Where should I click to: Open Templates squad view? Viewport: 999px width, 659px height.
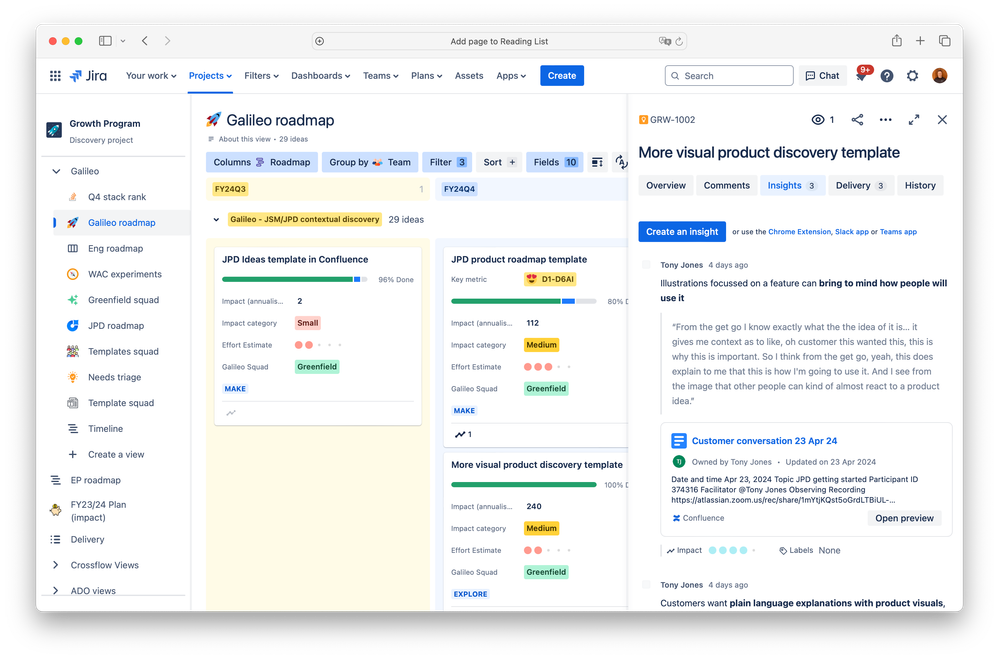click(x=123, y=352)
